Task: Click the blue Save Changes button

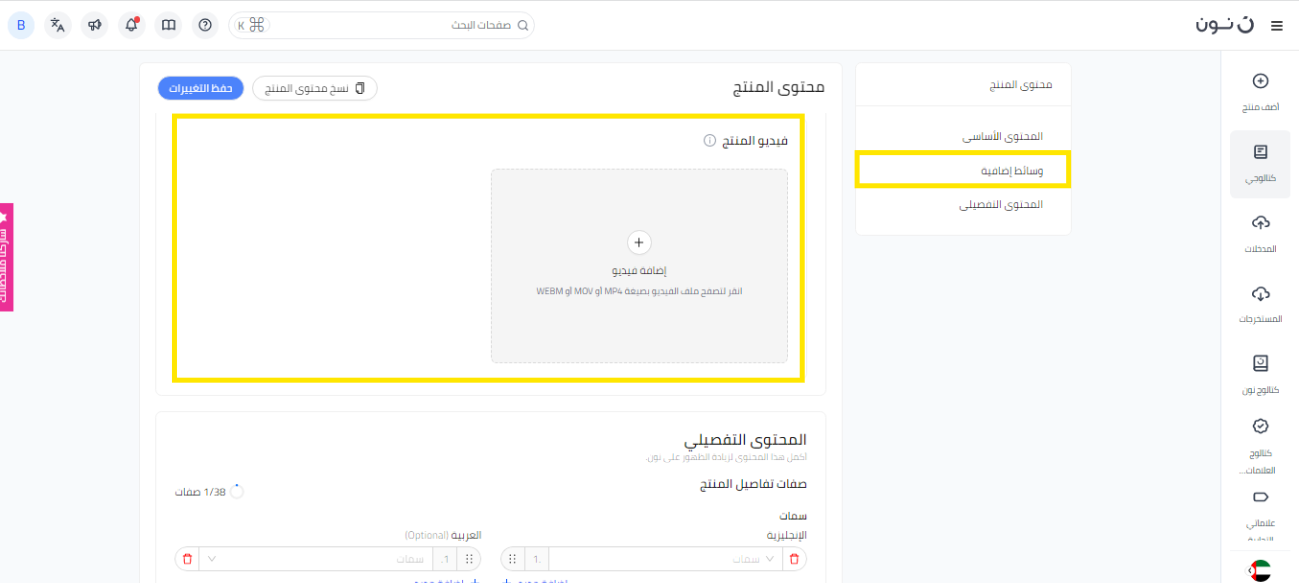Action: 201,89
